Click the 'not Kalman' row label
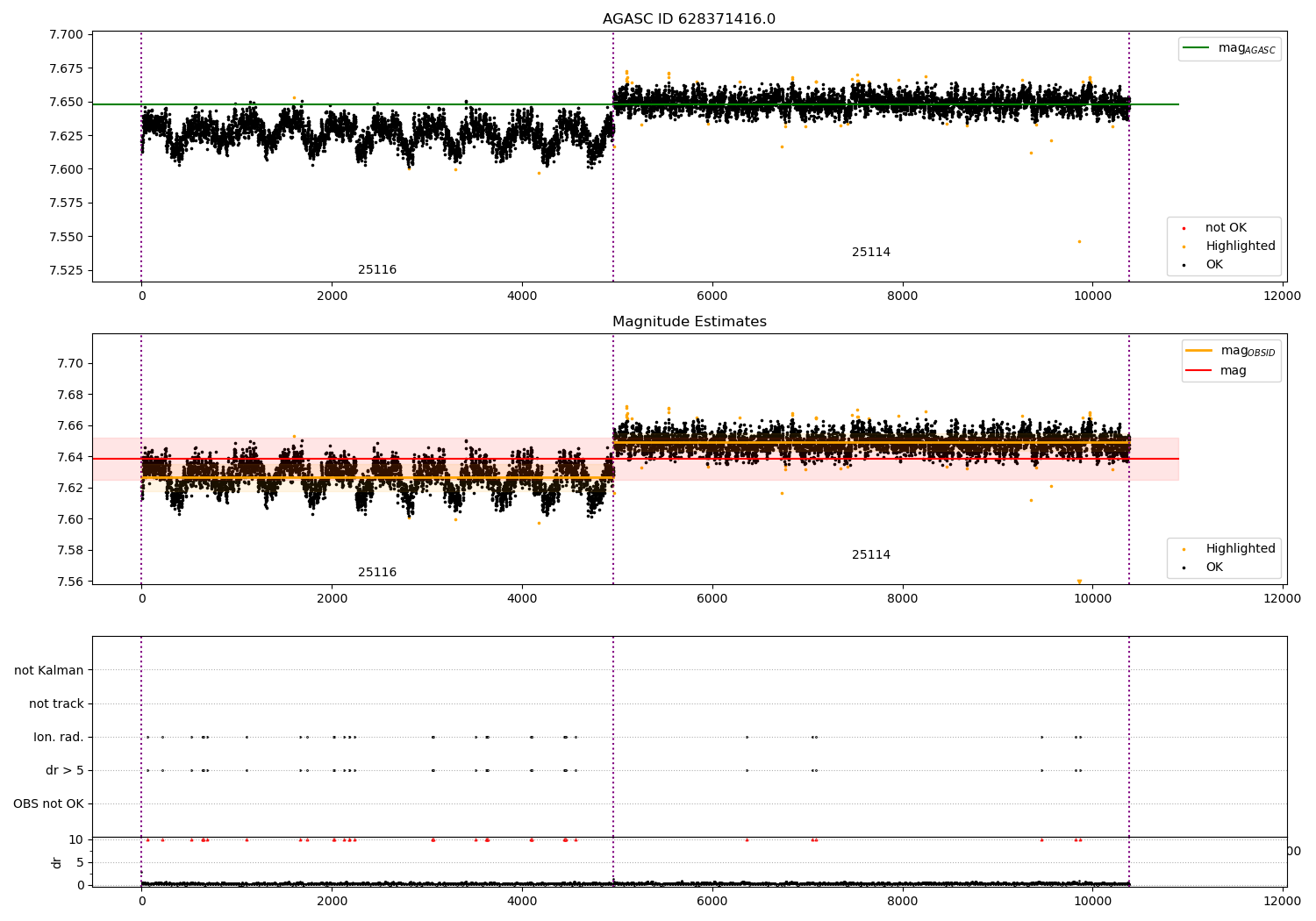This screenshot has height=921, width=1316. [49, 670]
